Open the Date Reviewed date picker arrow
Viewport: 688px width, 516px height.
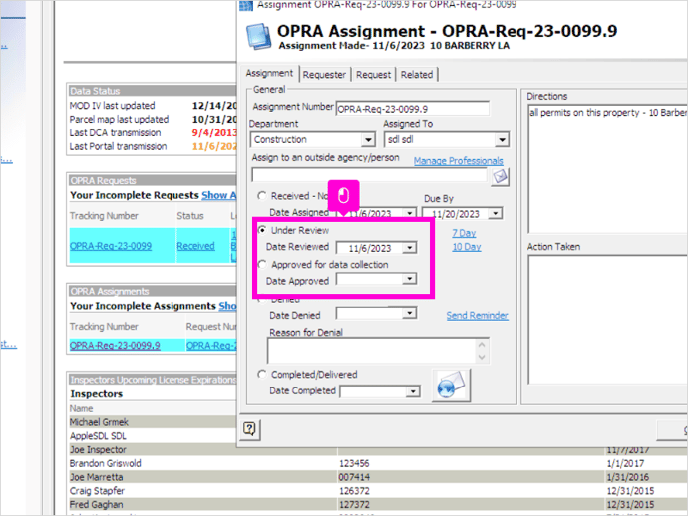pyautogui.click(x=409, y=247)
